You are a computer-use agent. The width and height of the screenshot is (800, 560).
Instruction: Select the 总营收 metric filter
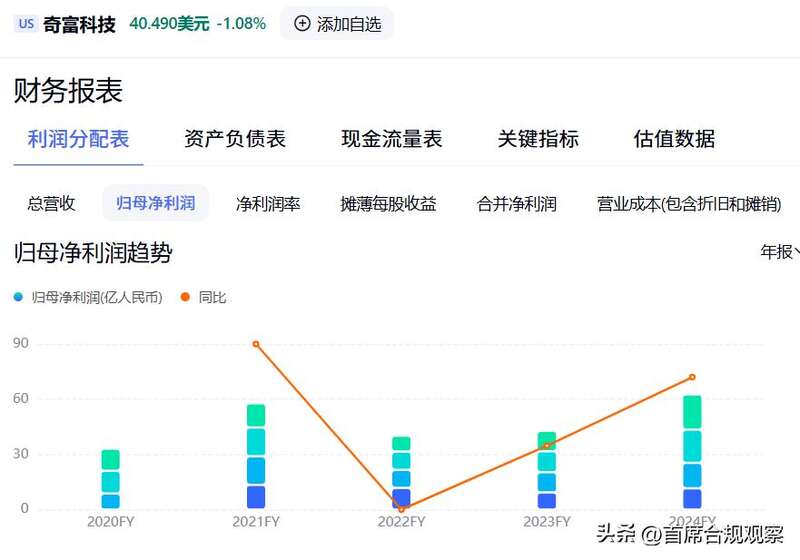point(51,204)
